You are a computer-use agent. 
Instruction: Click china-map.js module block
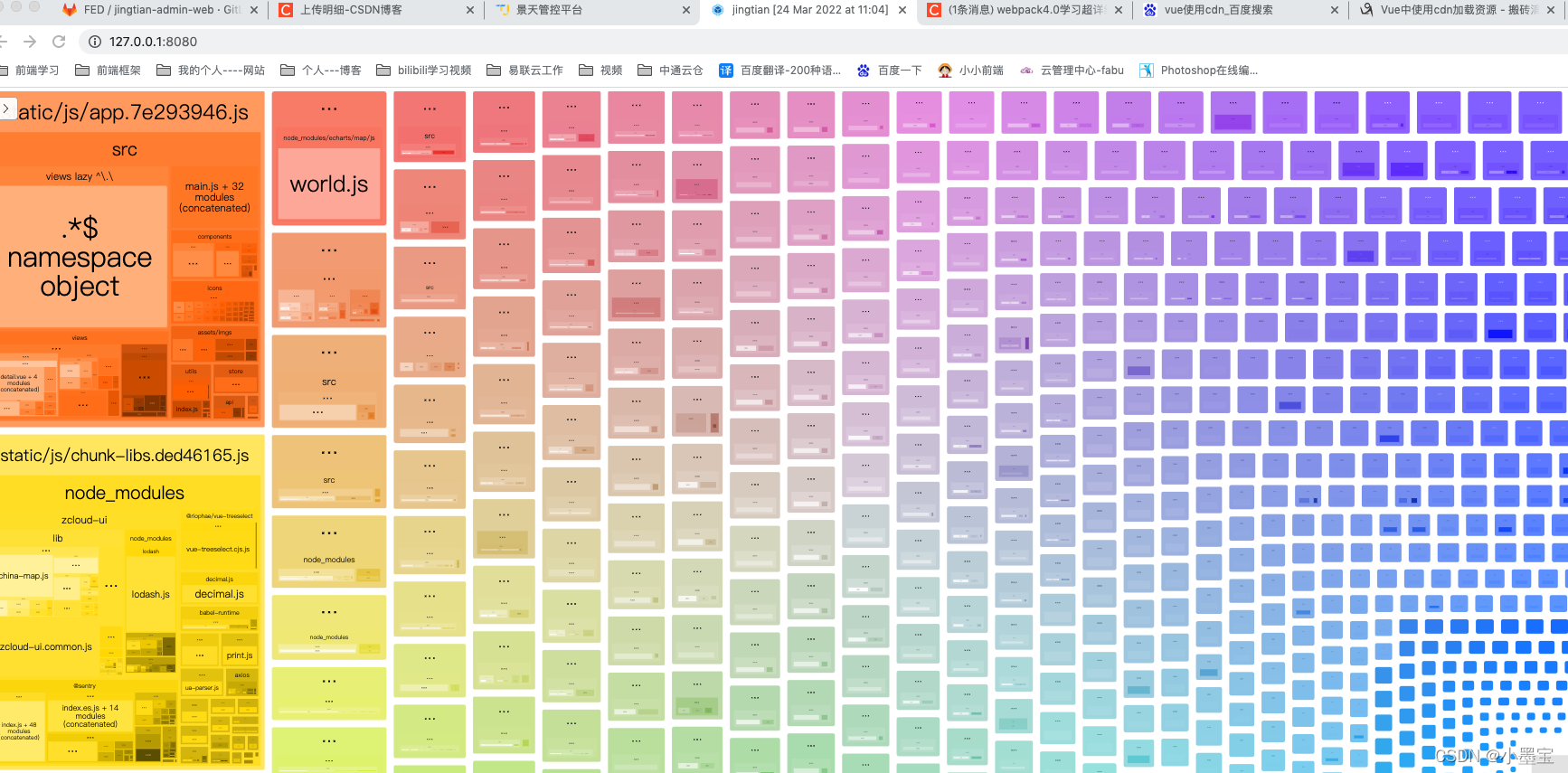(x=24, y=576)
